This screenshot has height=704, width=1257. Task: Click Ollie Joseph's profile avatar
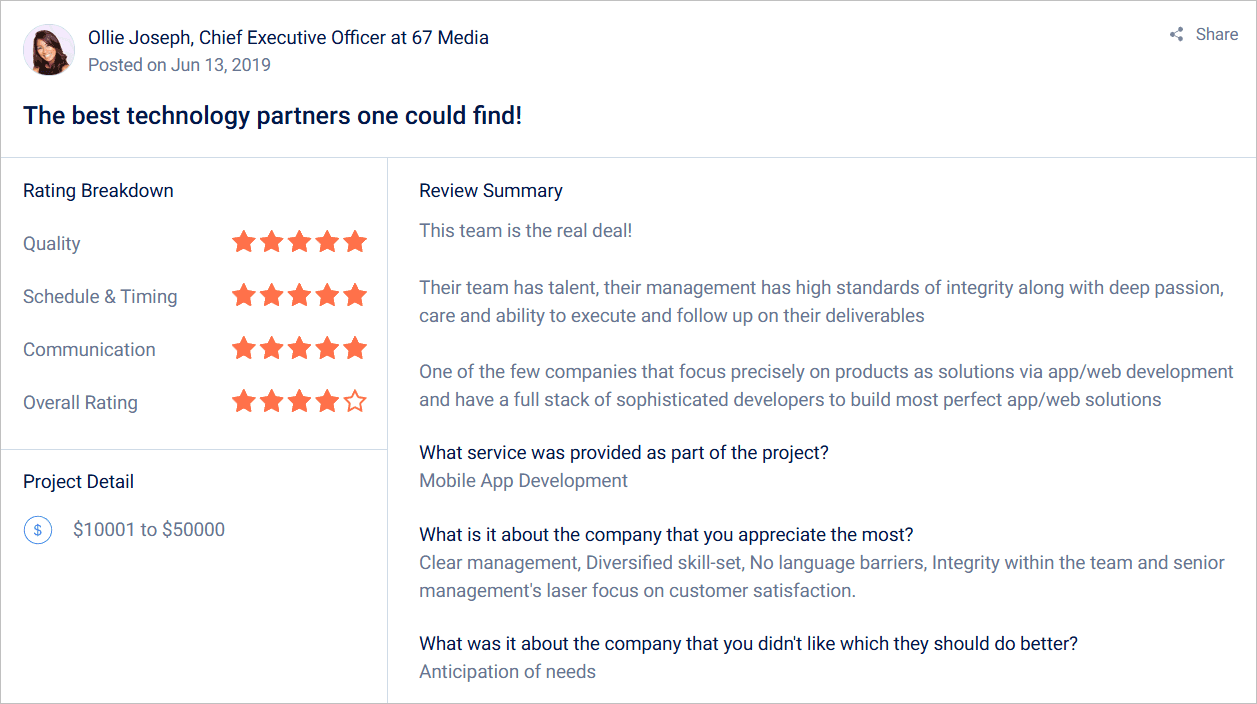49,50
